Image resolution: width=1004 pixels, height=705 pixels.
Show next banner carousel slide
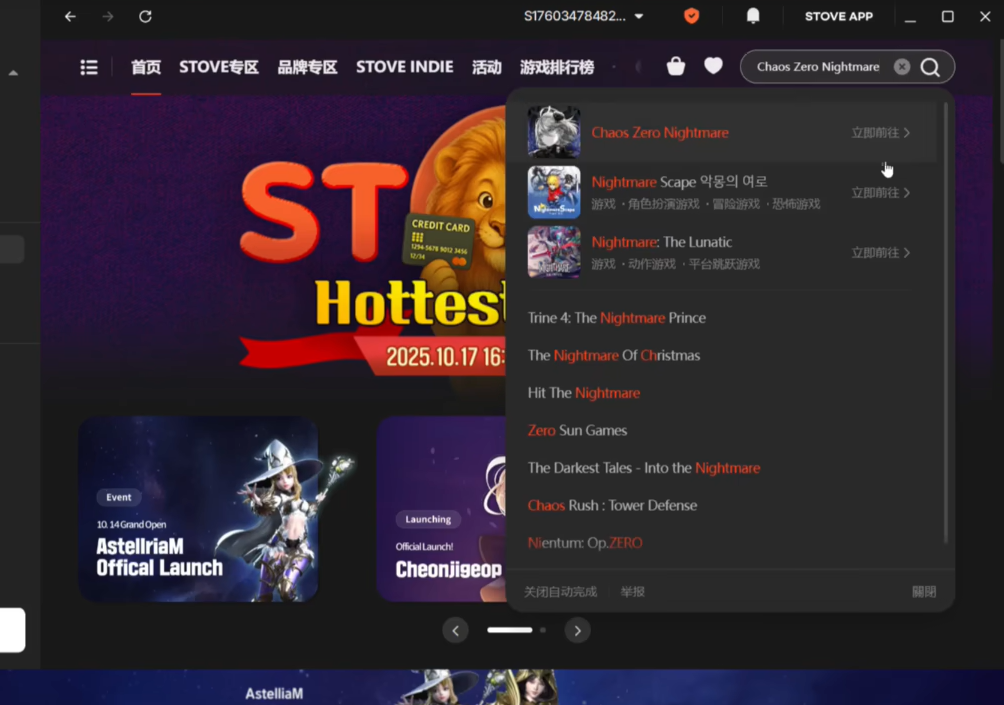point(577,630)
